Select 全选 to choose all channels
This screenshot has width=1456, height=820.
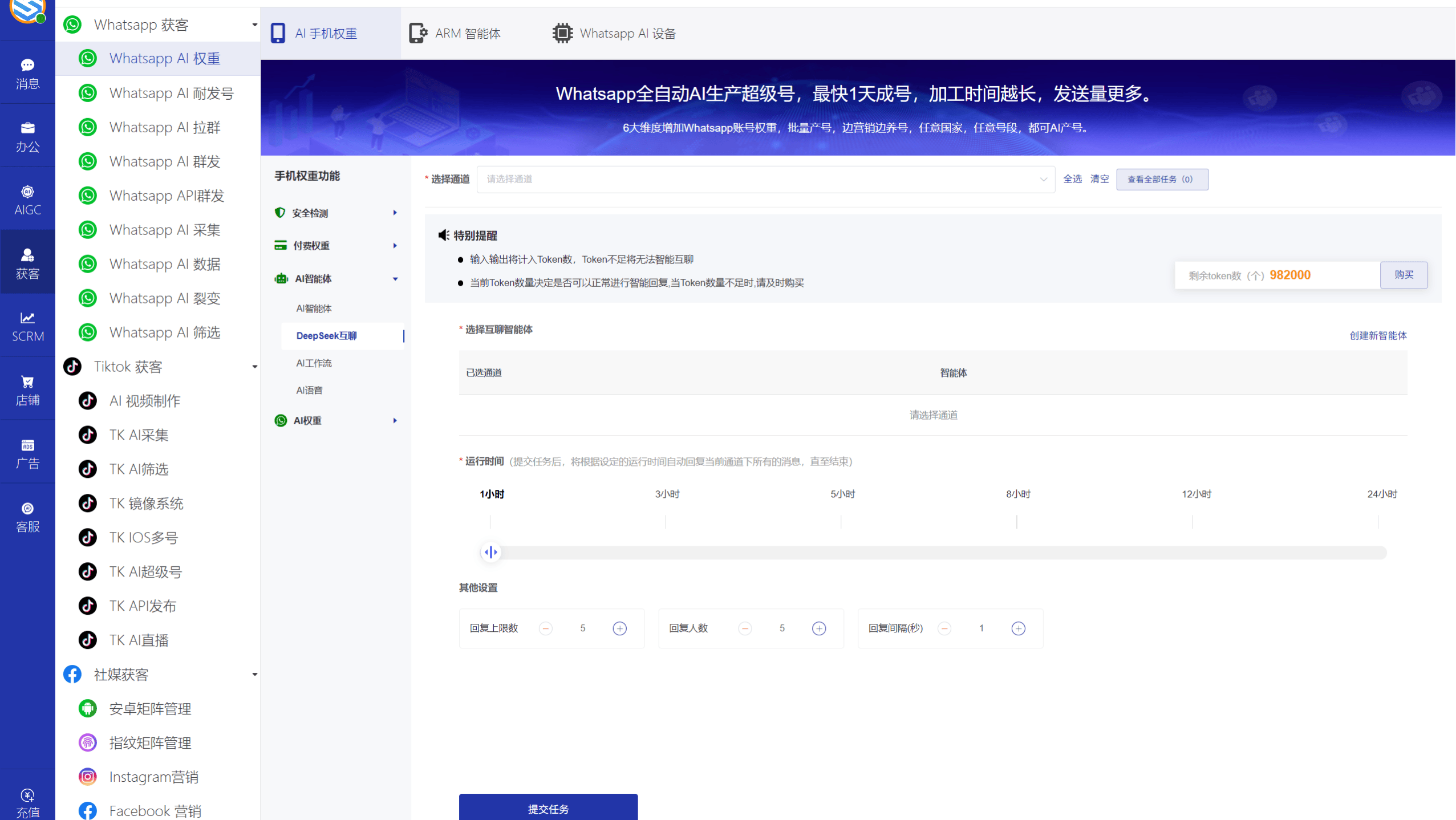[1072, 178]
